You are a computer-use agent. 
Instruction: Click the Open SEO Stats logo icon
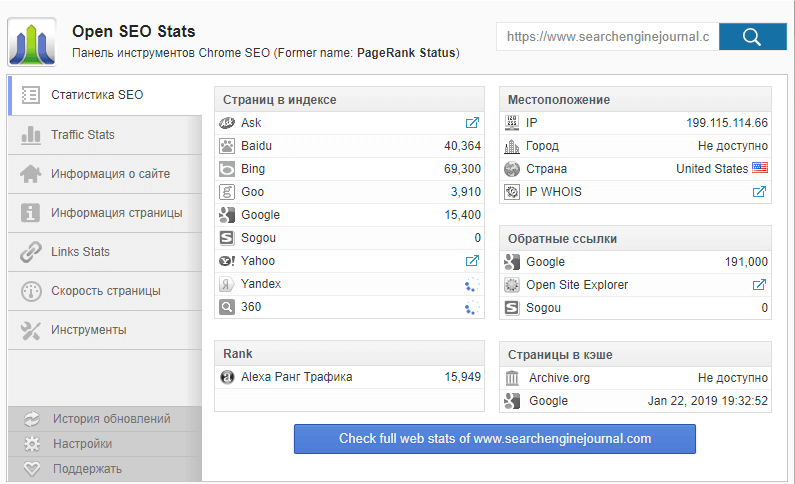coord(31,42)
